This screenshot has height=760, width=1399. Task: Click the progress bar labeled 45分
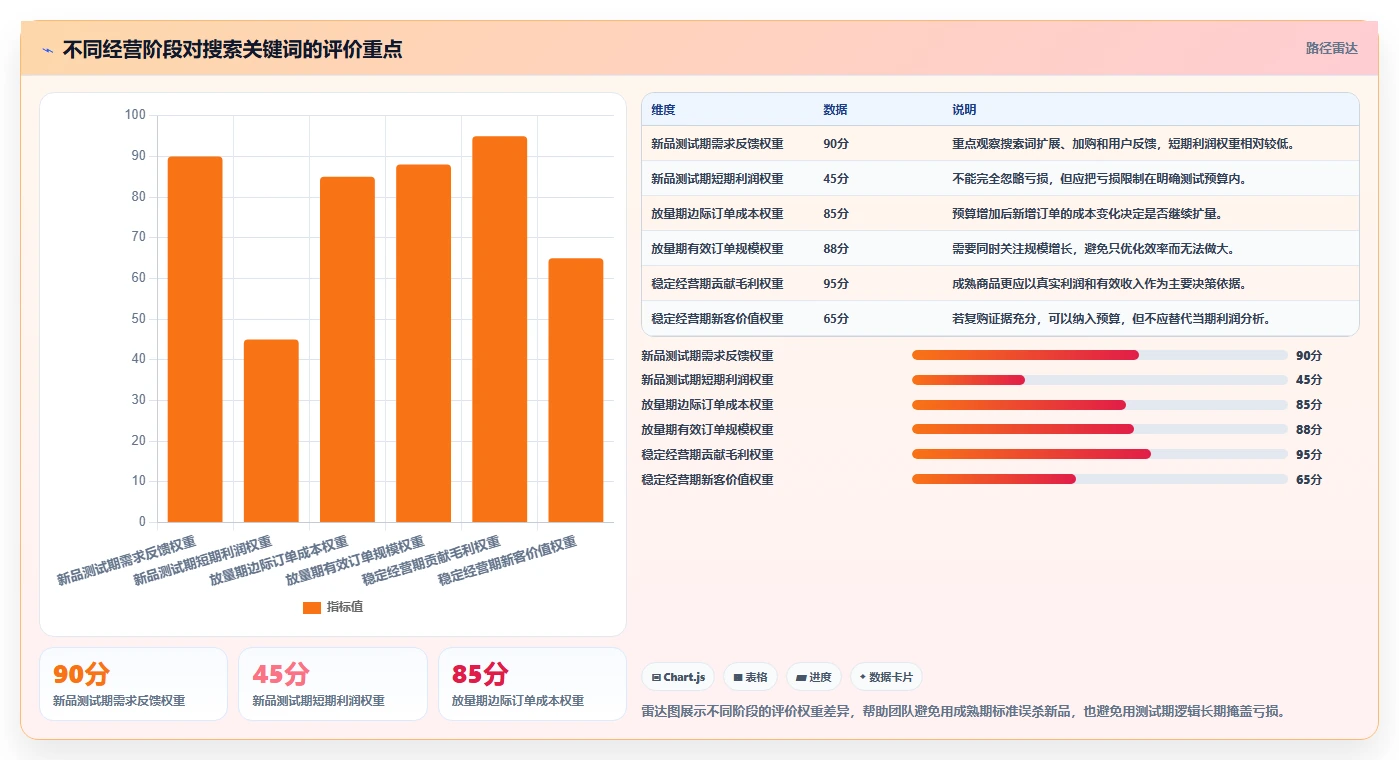click(x=1100, y=380)
